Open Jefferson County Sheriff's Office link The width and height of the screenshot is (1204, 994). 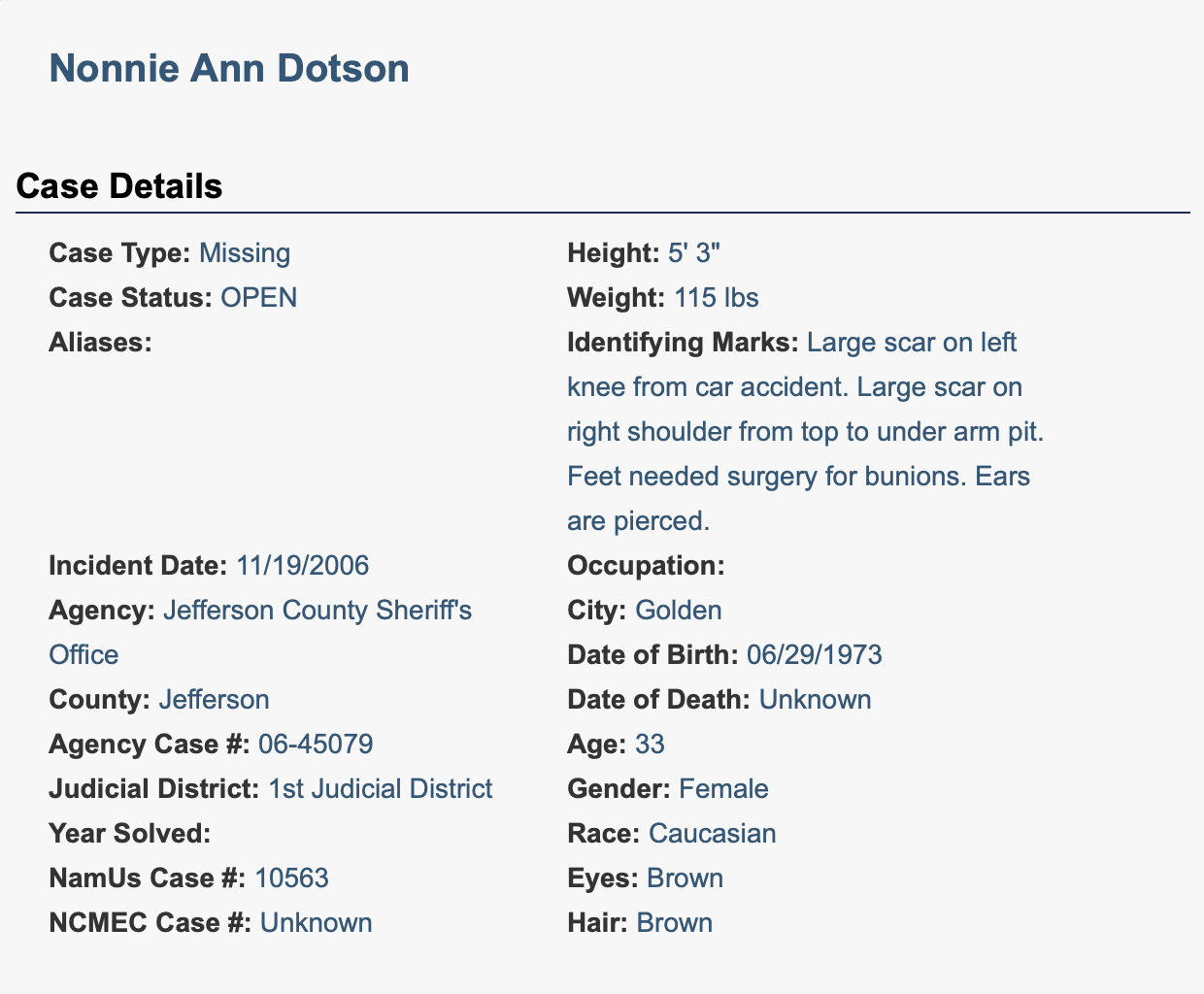coord(318,611)
